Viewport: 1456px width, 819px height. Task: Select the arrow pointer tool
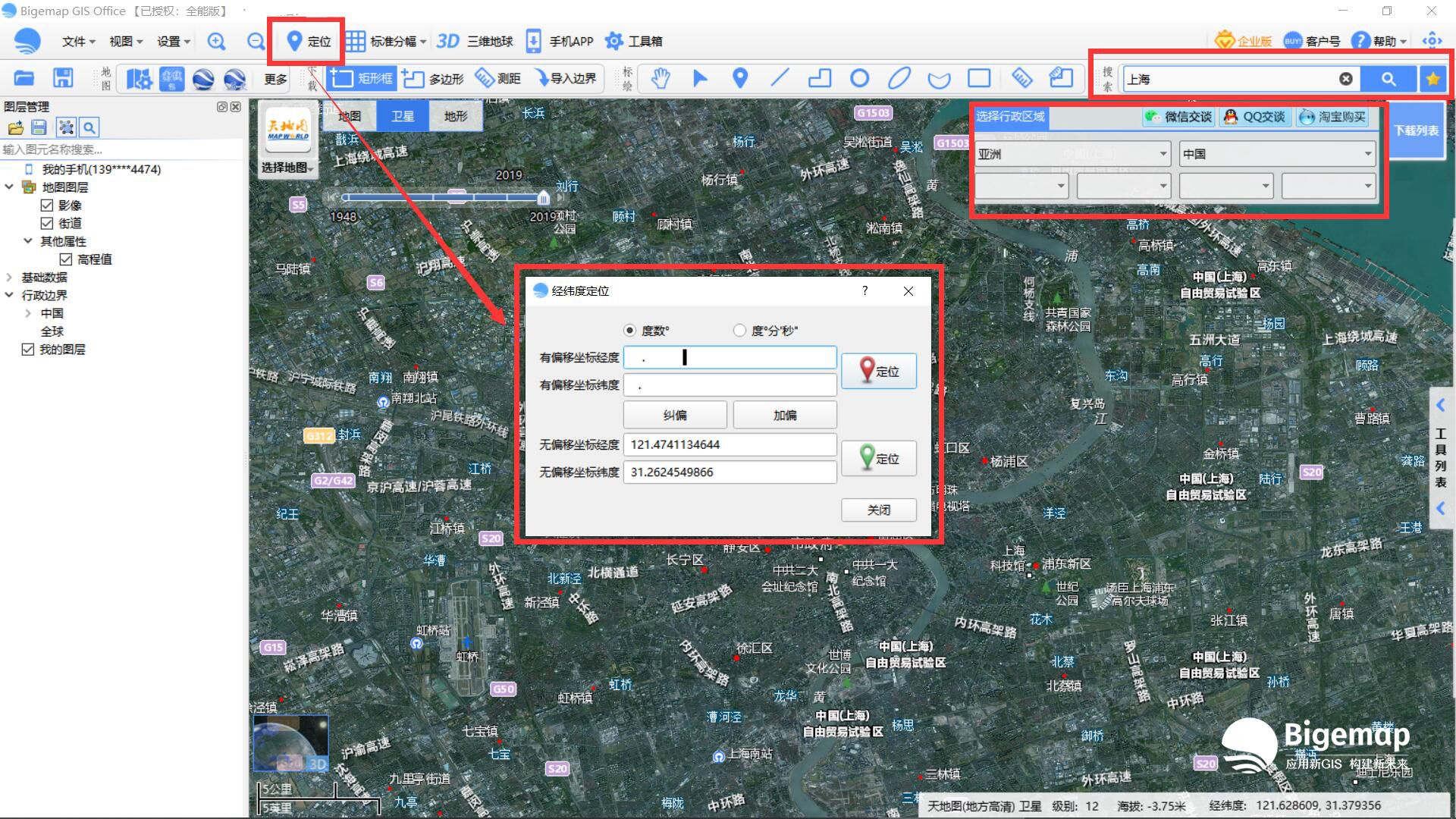pos(700,78)
